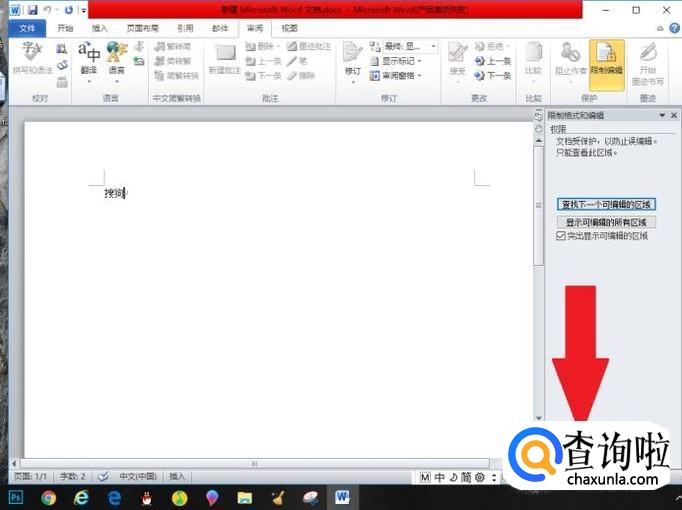Click the language 中文(中国) in status bar
This screenshot has width=682, height=510.
click(138, 477)
